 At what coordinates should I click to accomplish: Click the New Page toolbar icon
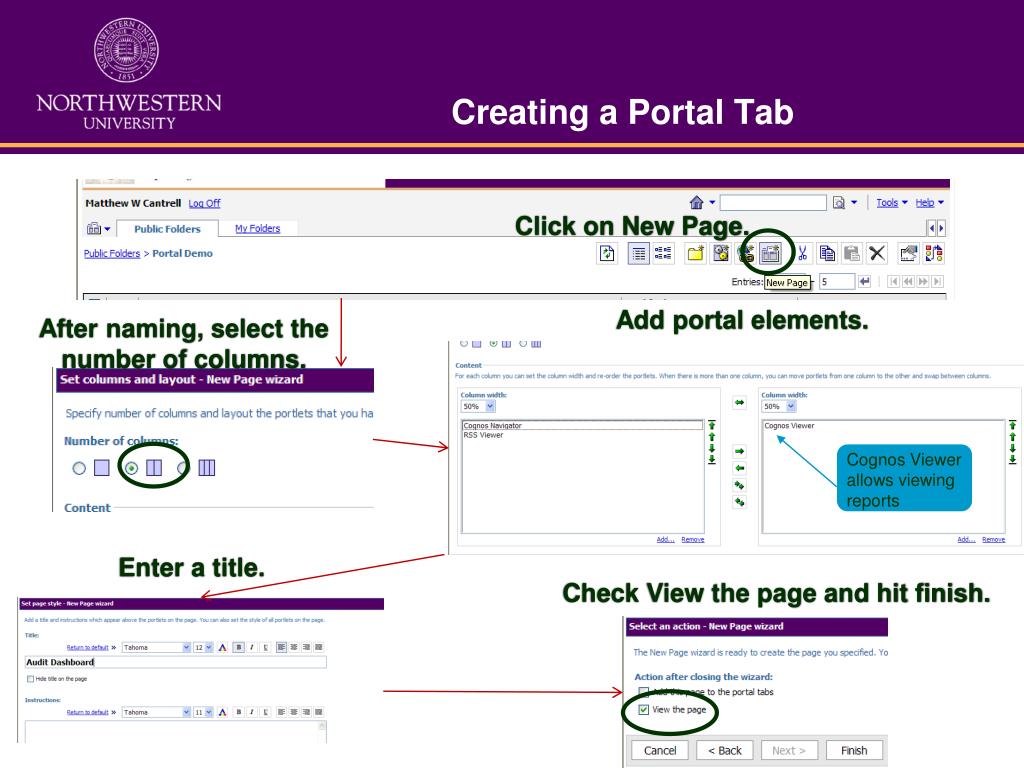coord(770,253)
